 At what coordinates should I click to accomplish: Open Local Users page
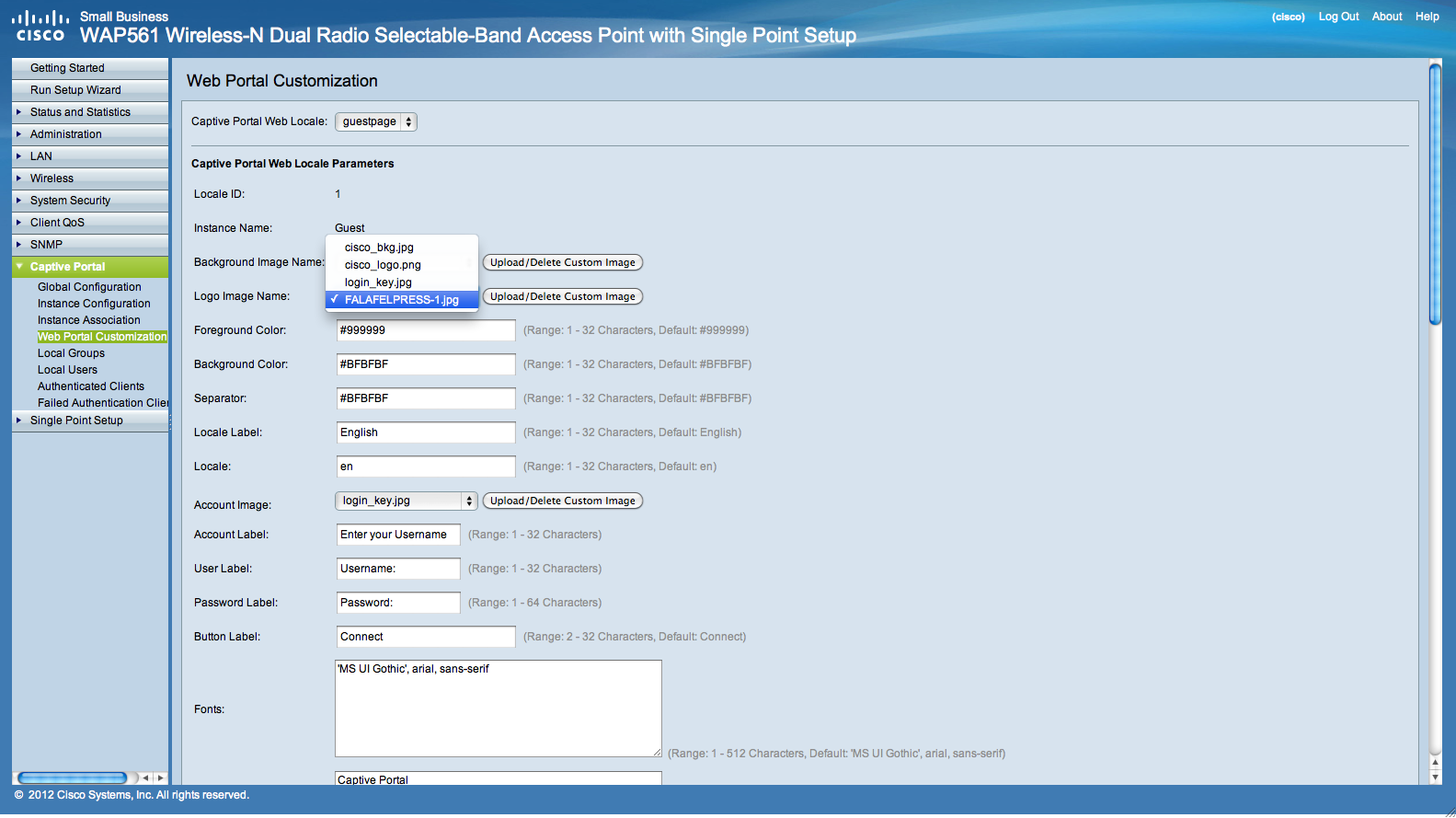[67, 370]
